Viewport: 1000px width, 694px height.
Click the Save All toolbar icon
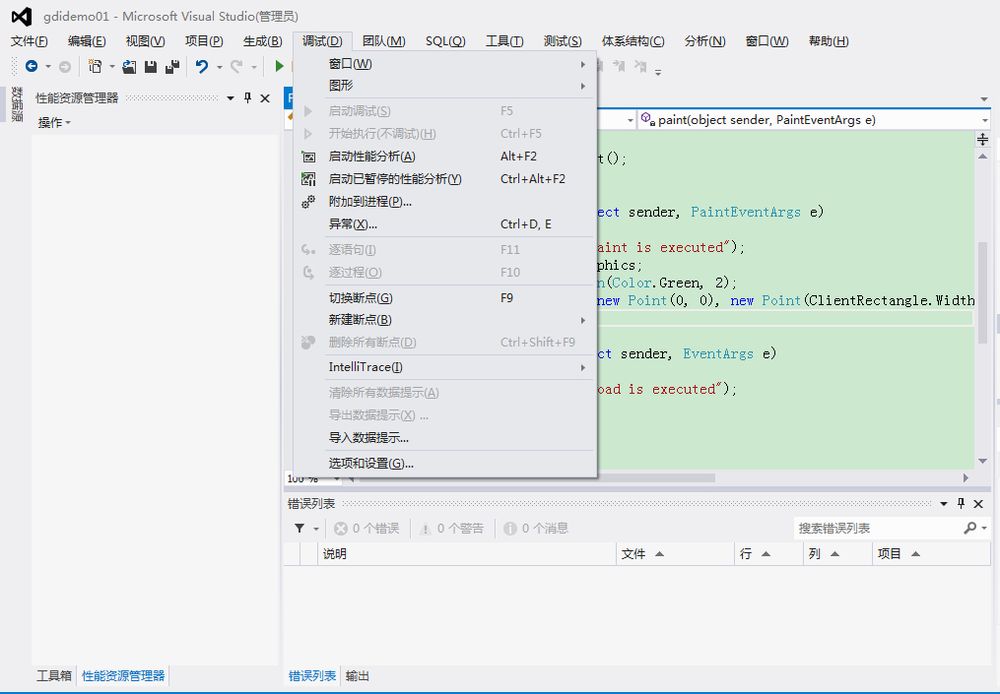pyautogui.click(x=172, y=66)
